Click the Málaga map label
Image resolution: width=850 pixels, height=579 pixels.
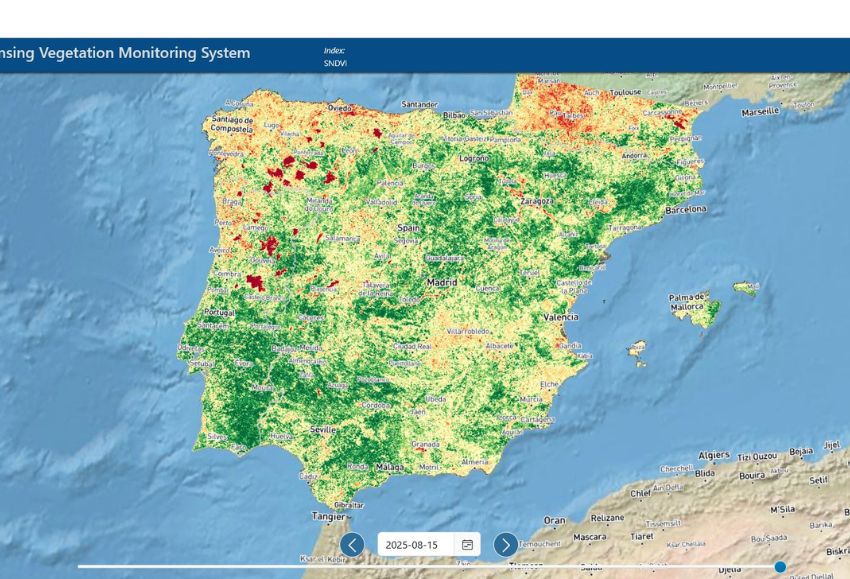pyautogui.click(x=390, y=467)
